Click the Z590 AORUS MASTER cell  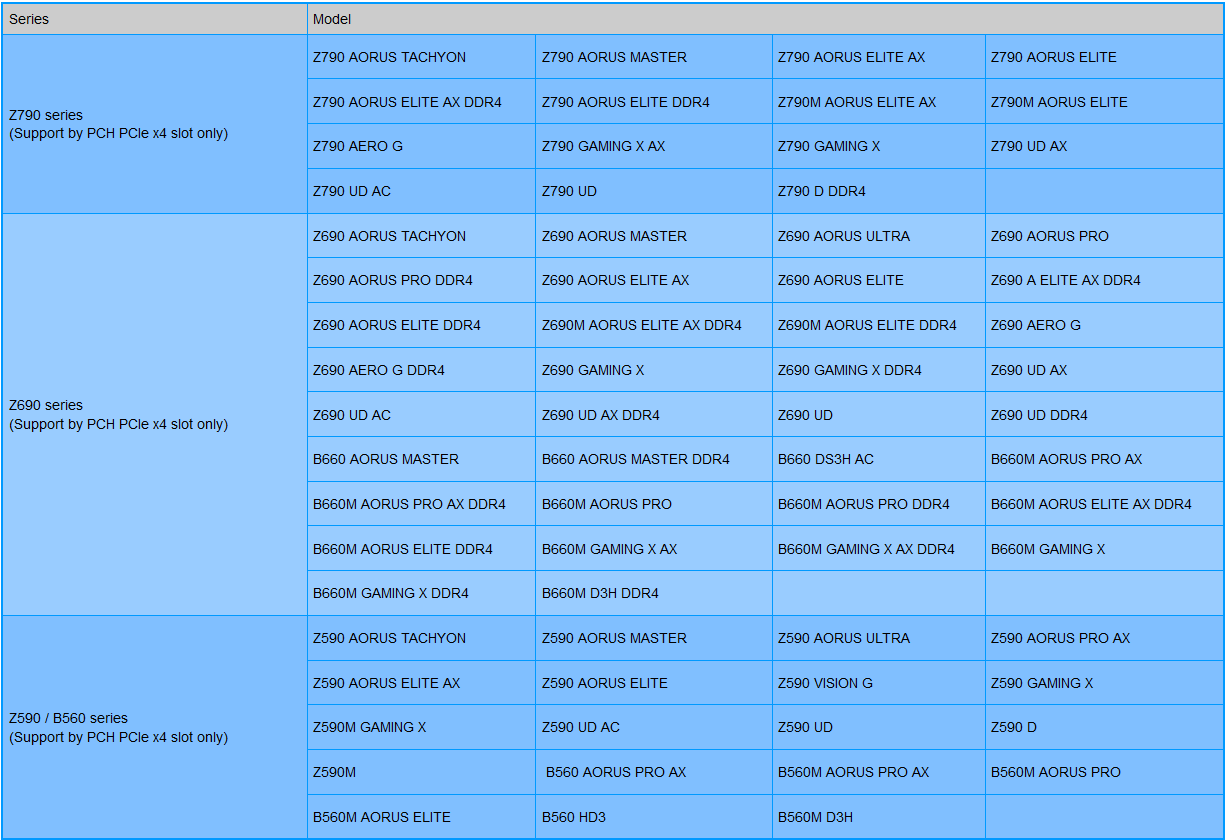pos(654,638)
